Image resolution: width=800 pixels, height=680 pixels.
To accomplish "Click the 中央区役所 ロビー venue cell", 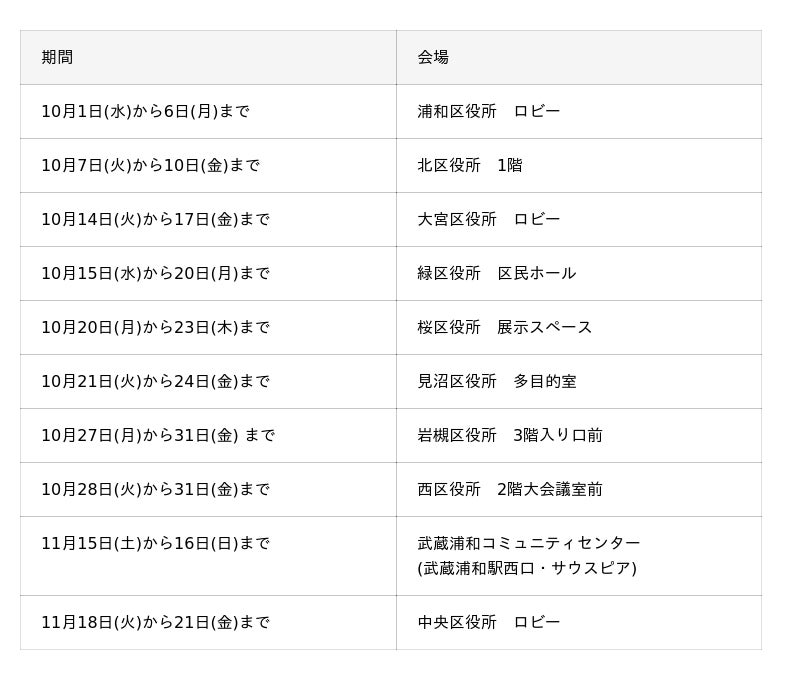I will (x=488, y=622).
